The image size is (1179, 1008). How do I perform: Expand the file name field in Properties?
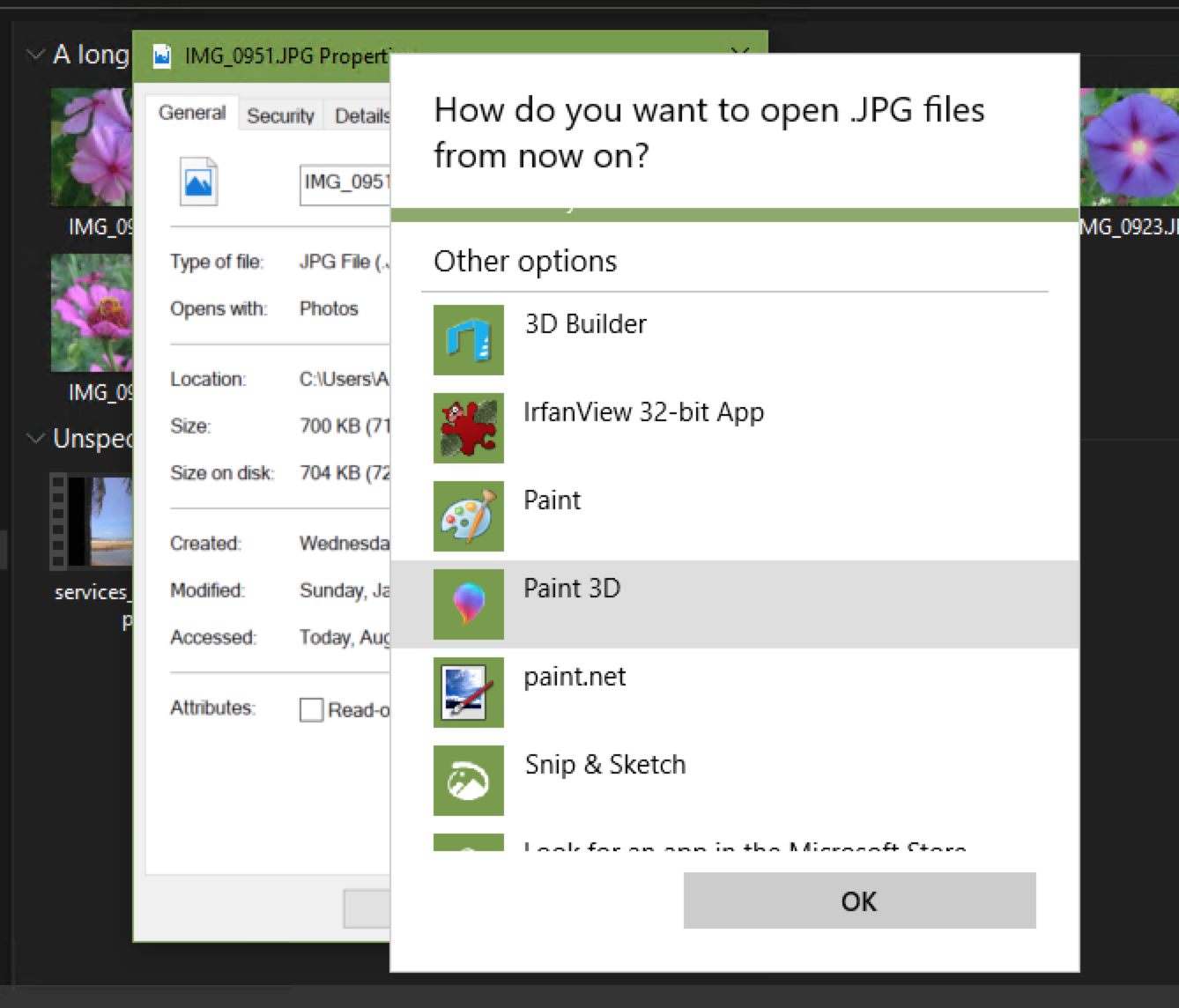tap(348, 182)
